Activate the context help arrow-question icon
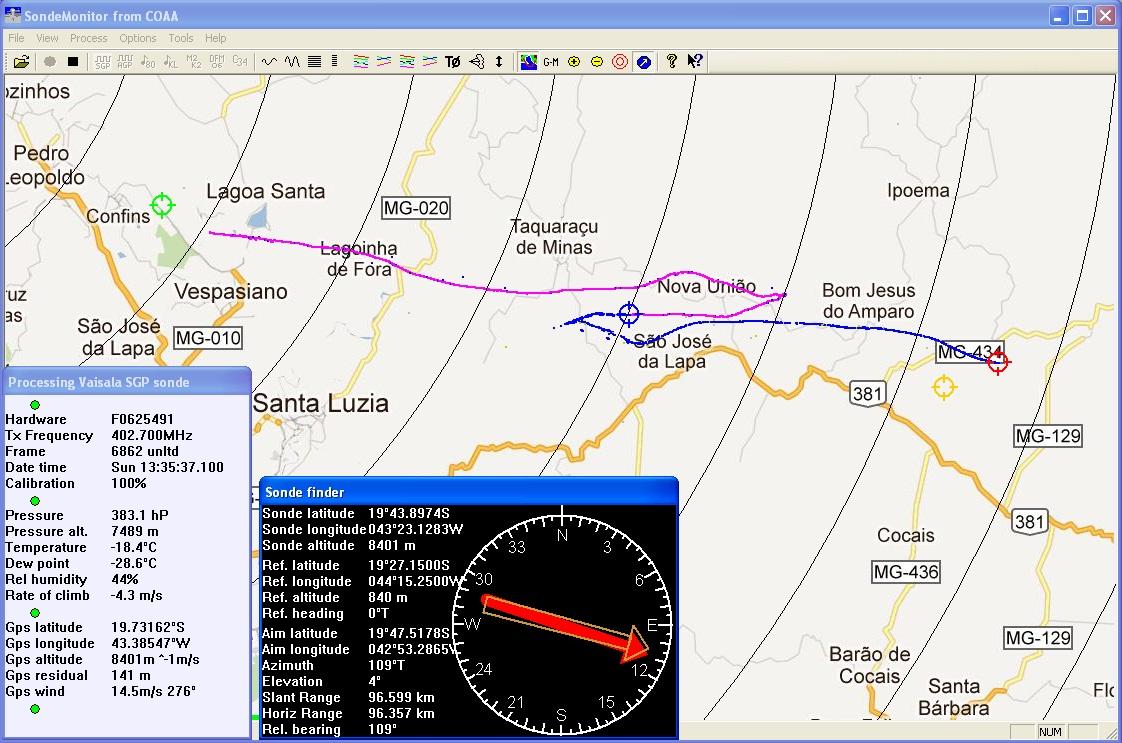Screen dimensions: 1122x743 694,62
